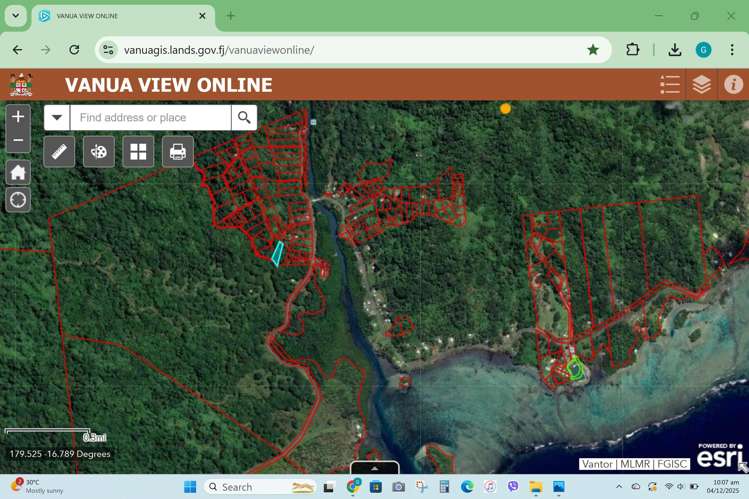749x499 pixels.
Task: Find my location on map
Action: (18, 200)
